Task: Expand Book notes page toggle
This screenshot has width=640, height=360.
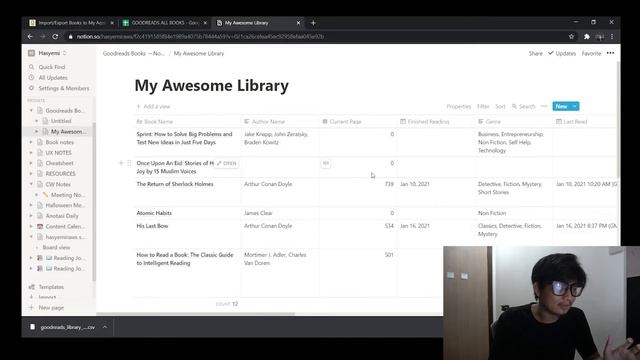Action: click(x=31, y=142)
